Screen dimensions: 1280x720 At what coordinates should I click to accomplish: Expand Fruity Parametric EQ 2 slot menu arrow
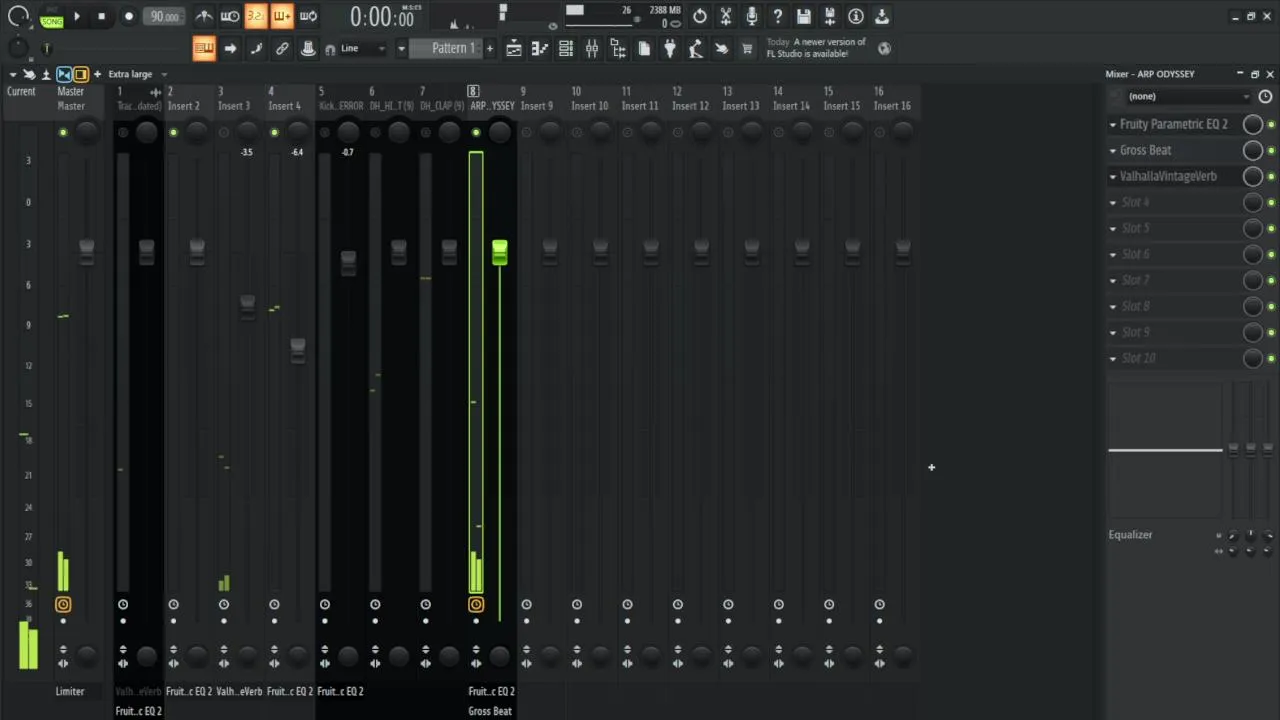pos(1112,125)
